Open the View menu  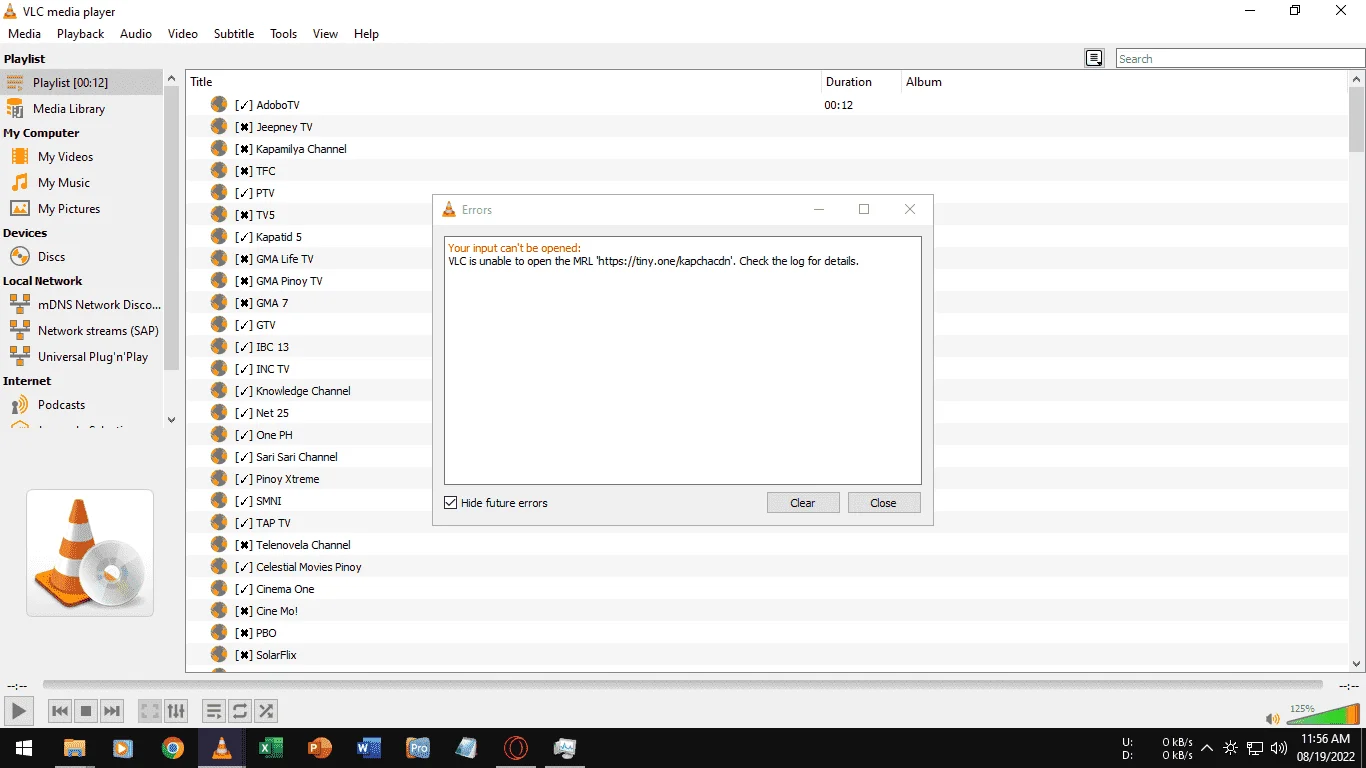click(x=325, y=33)
